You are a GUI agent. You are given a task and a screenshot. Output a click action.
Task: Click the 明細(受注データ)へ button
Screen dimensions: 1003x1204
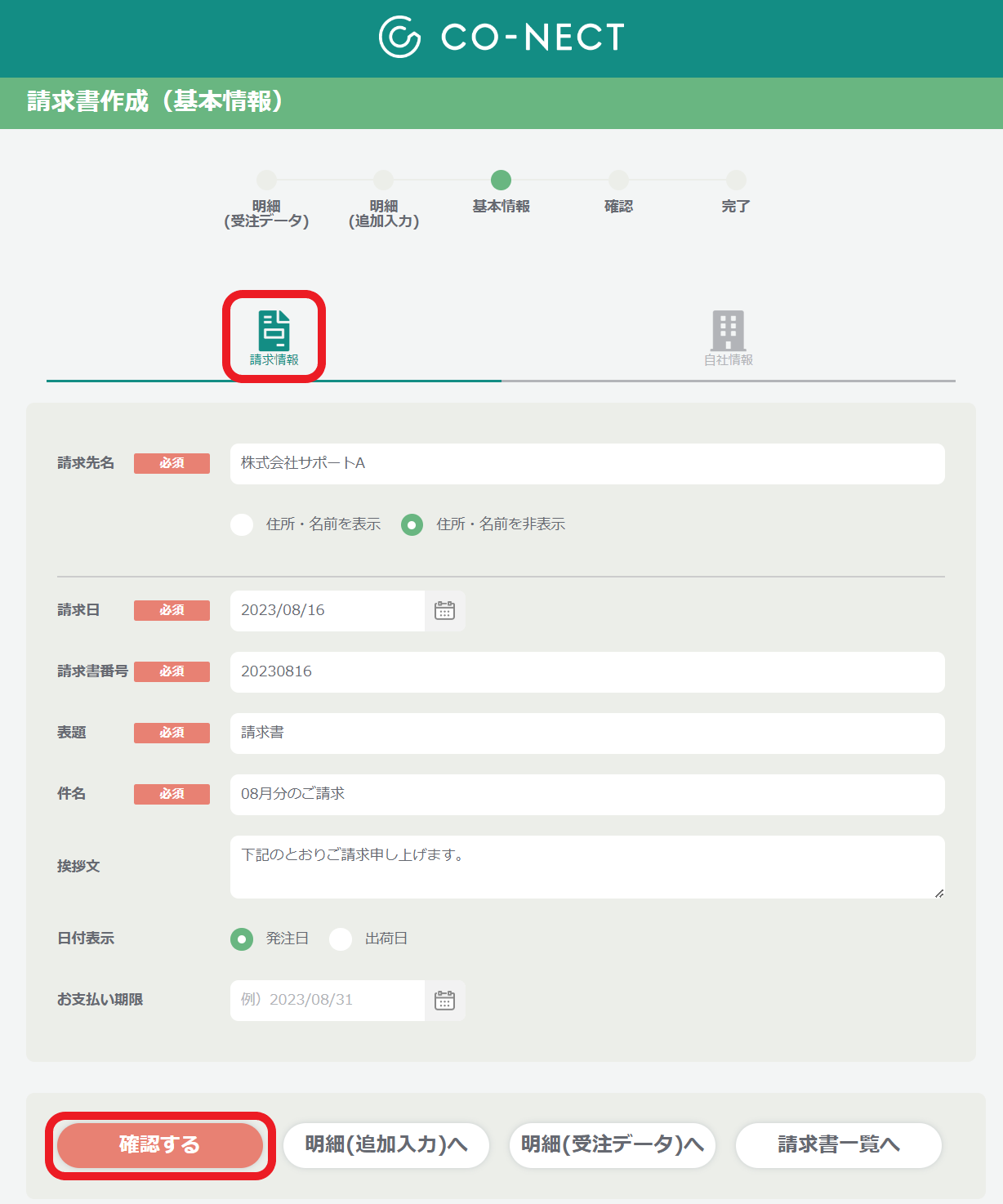click(x=613, y=1145)
